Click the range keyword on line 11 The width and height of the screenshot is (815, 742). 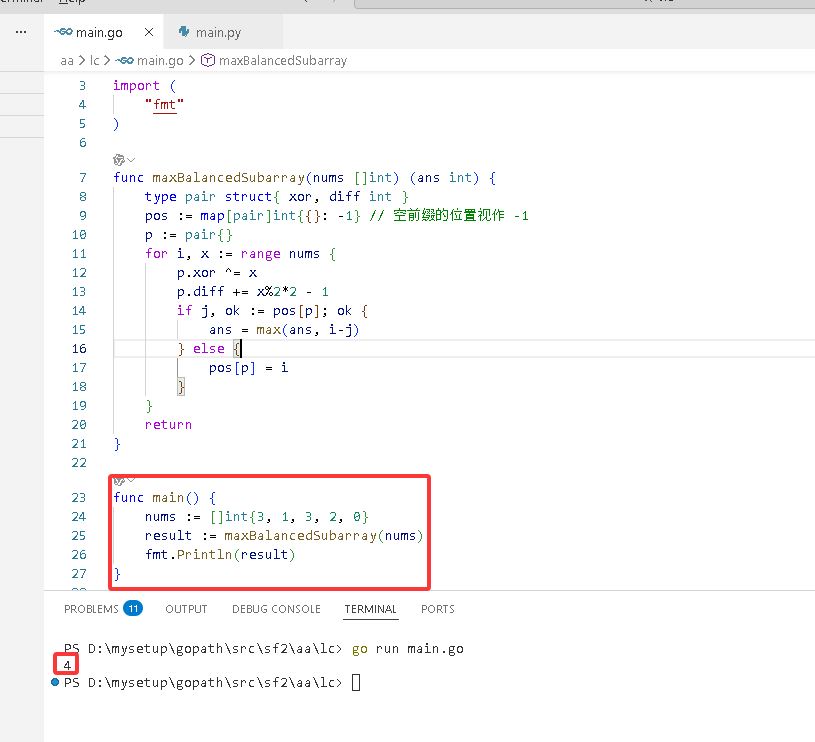pos(260,254)
